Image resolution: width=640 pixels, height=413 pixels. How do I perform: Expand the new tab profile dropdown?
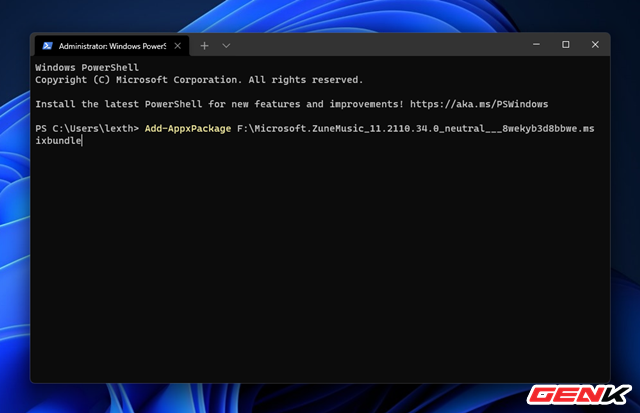pyautogui.click(x=226, y=46)
